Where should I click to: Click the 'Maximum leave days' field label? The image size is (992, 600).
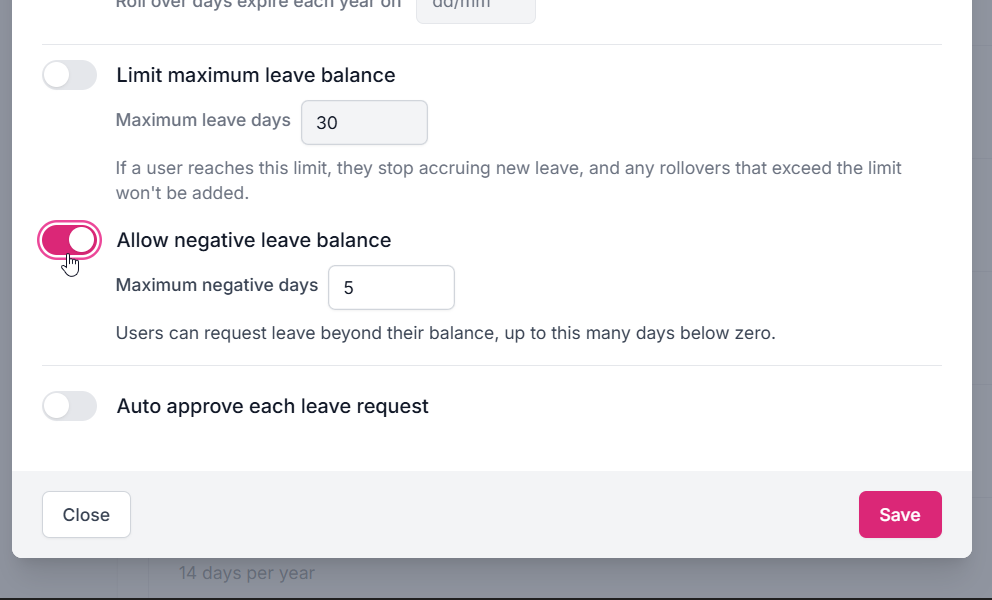click(x=203, y=120)
